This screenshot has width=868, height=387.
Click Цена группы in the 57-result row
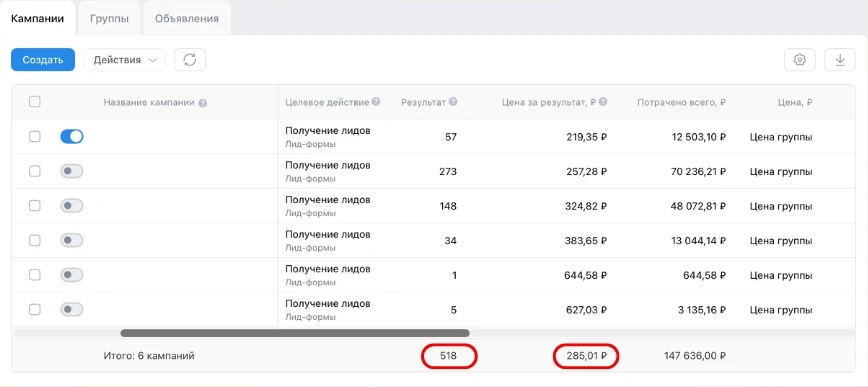[x=781, y=137]
